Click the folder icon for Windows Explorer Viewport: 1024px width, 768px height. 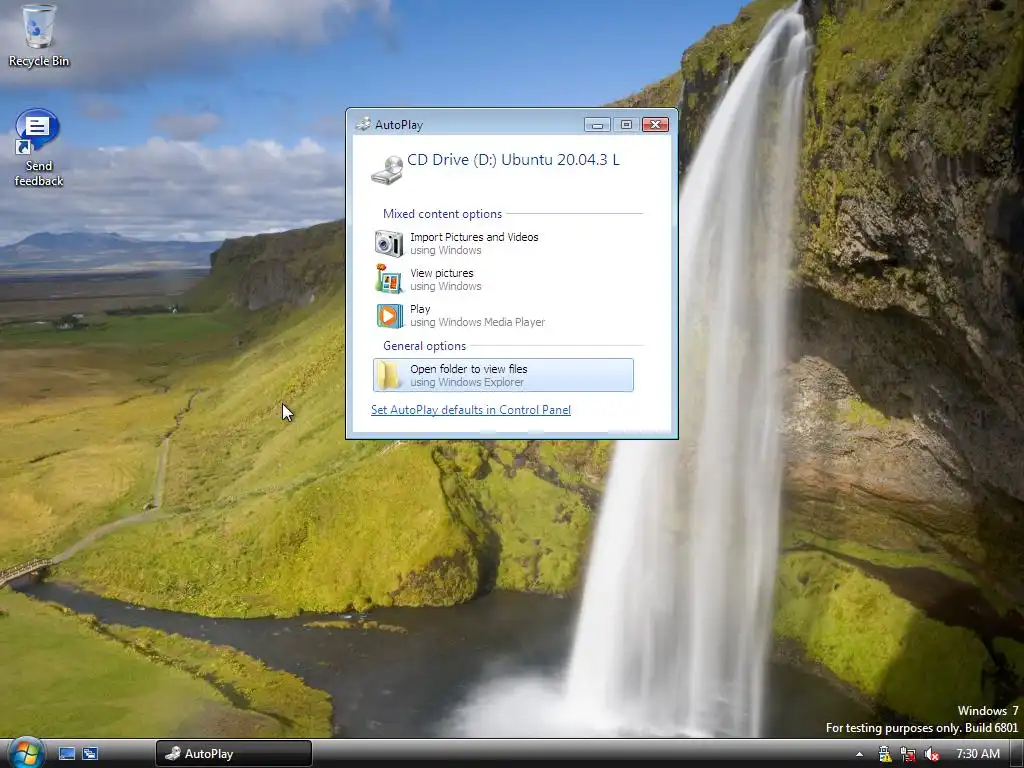pyautogui.click(x=389, y=375)
